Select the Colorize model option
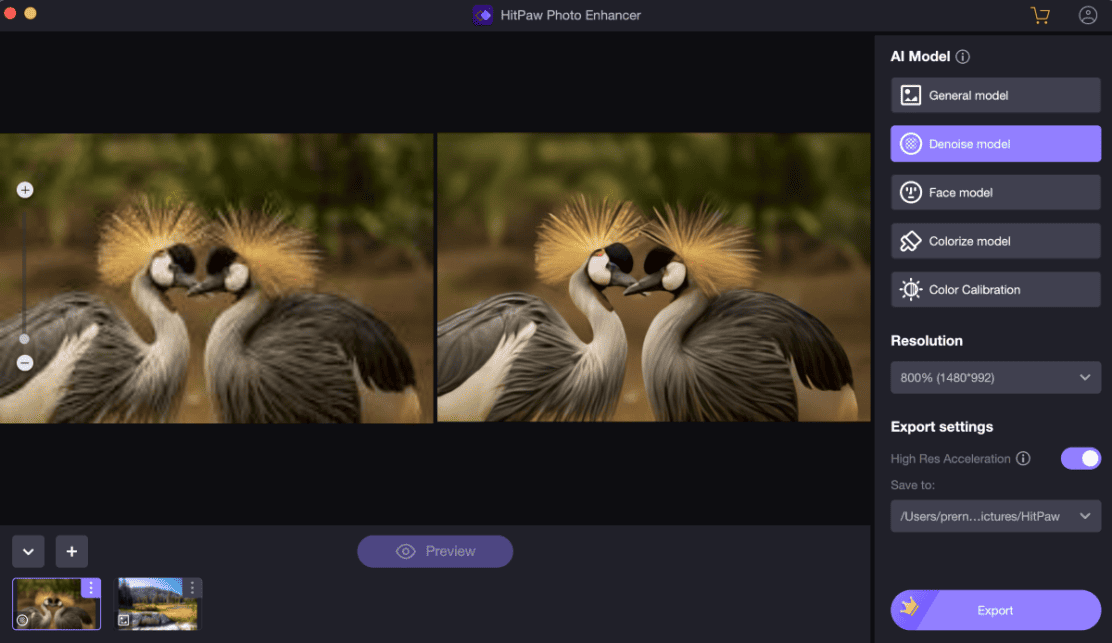The image size is (1112, 643). [995, 241]
